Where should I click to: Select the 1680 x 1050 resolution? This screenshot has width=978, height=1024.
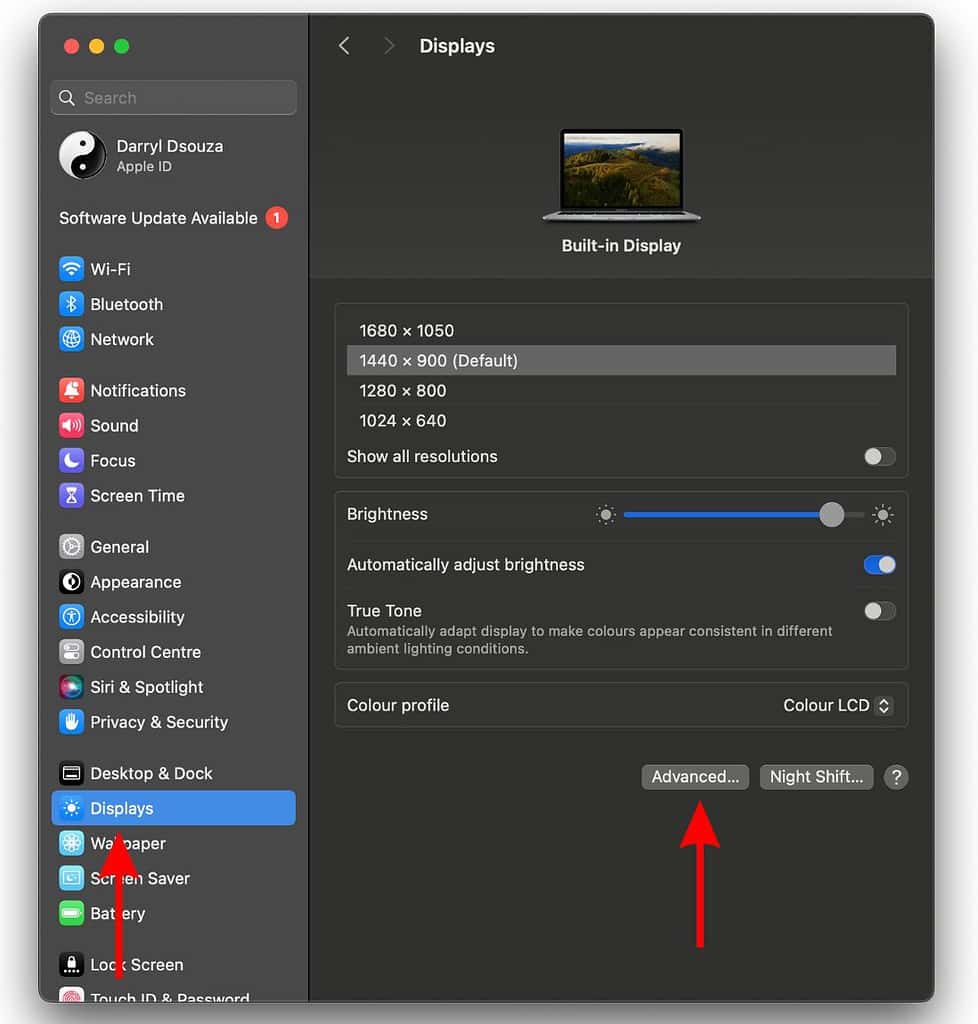(405, 330)
